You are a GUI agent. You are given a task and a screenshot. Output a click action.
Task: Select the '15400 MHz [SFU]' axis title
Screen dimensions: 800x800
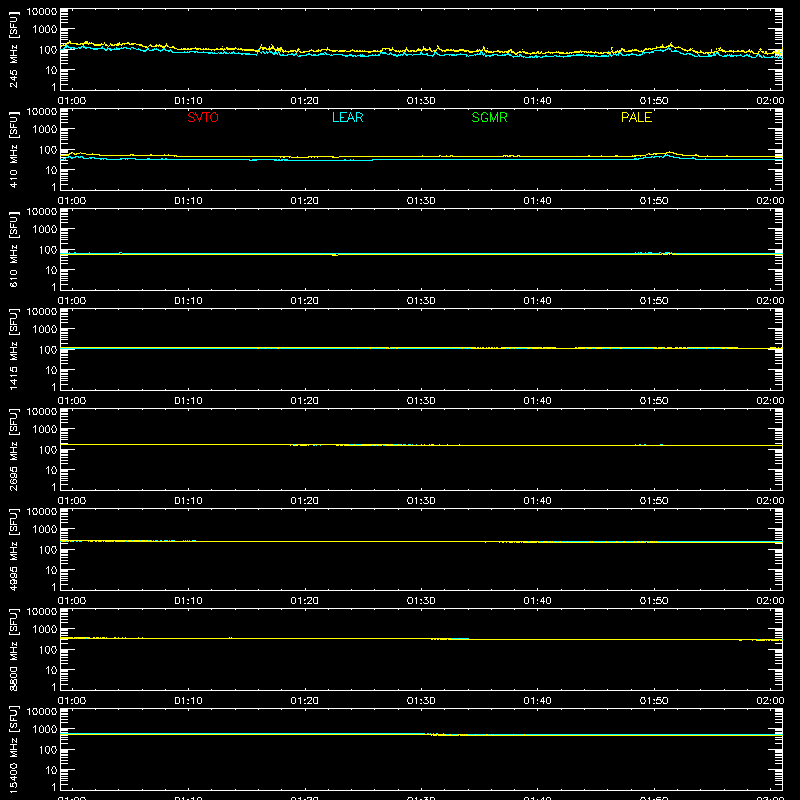[x=13, y=749]
